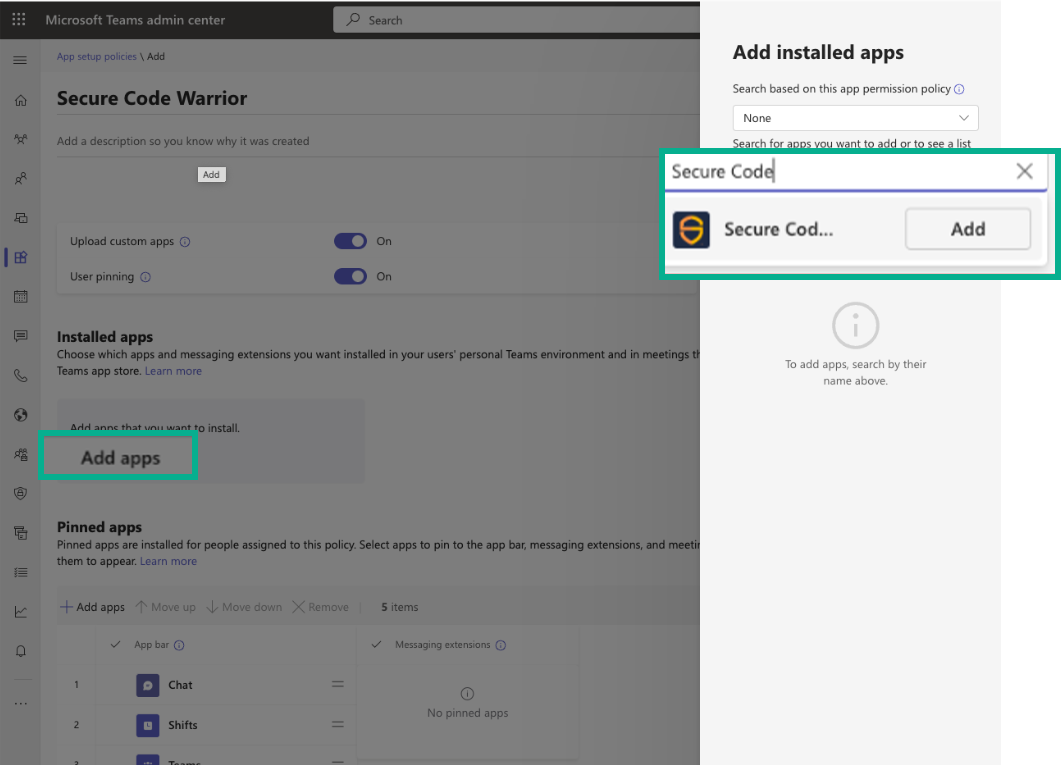Screen dimensions: 1061x765
Task: Click Move down in the Pinned apps toolbar
Action: (244, 607)
